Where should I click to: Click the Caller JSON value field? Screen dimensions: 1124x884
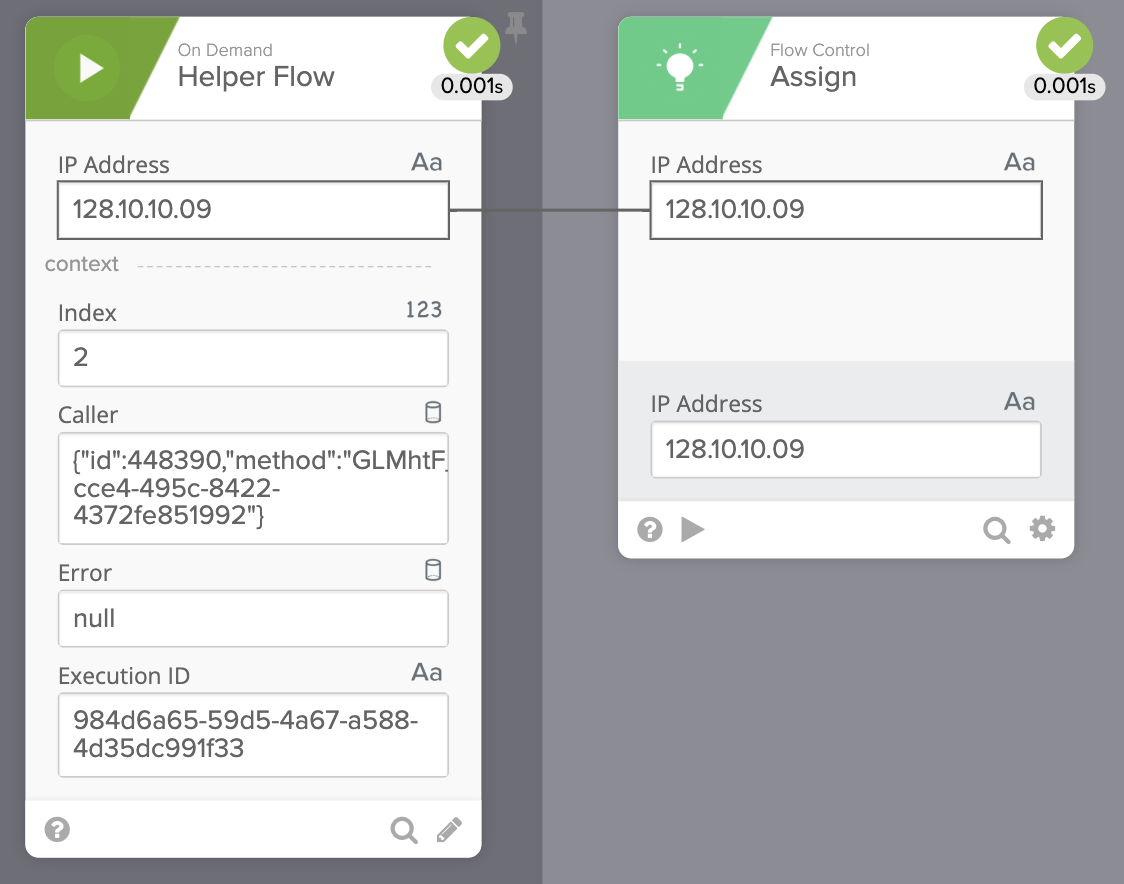253,488
